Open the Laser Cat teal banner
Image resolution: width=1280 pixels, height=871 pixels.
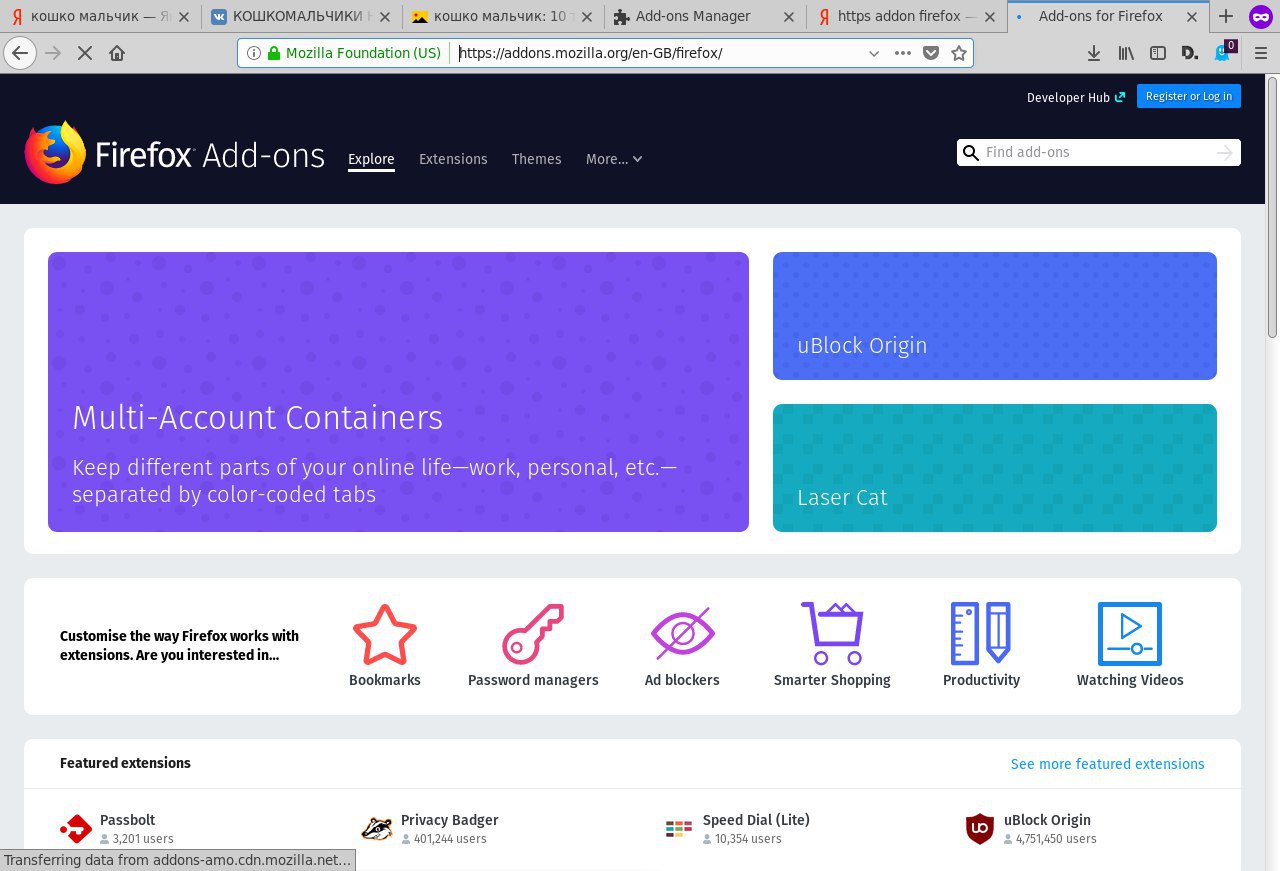(x=995, y=468)
